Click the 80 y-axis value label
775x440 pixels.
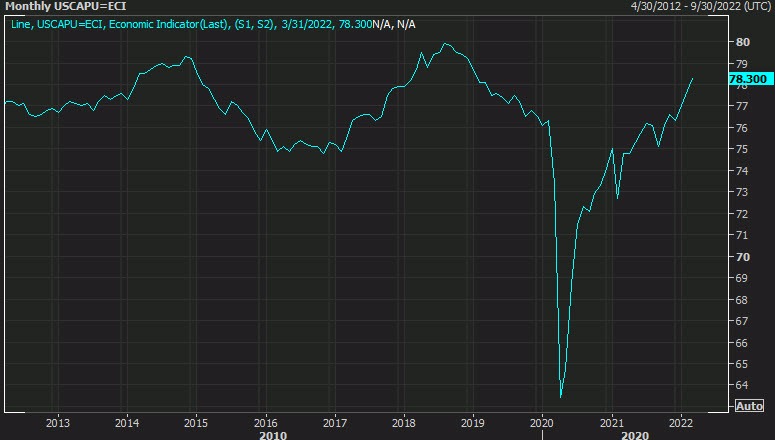point(742,42)
